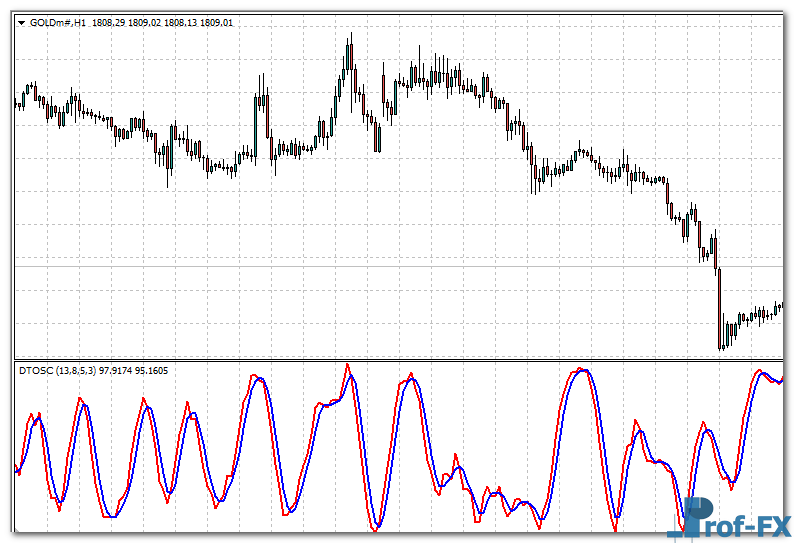
Task: Select the close price value 1809.01
Action: tap(215, 22)
